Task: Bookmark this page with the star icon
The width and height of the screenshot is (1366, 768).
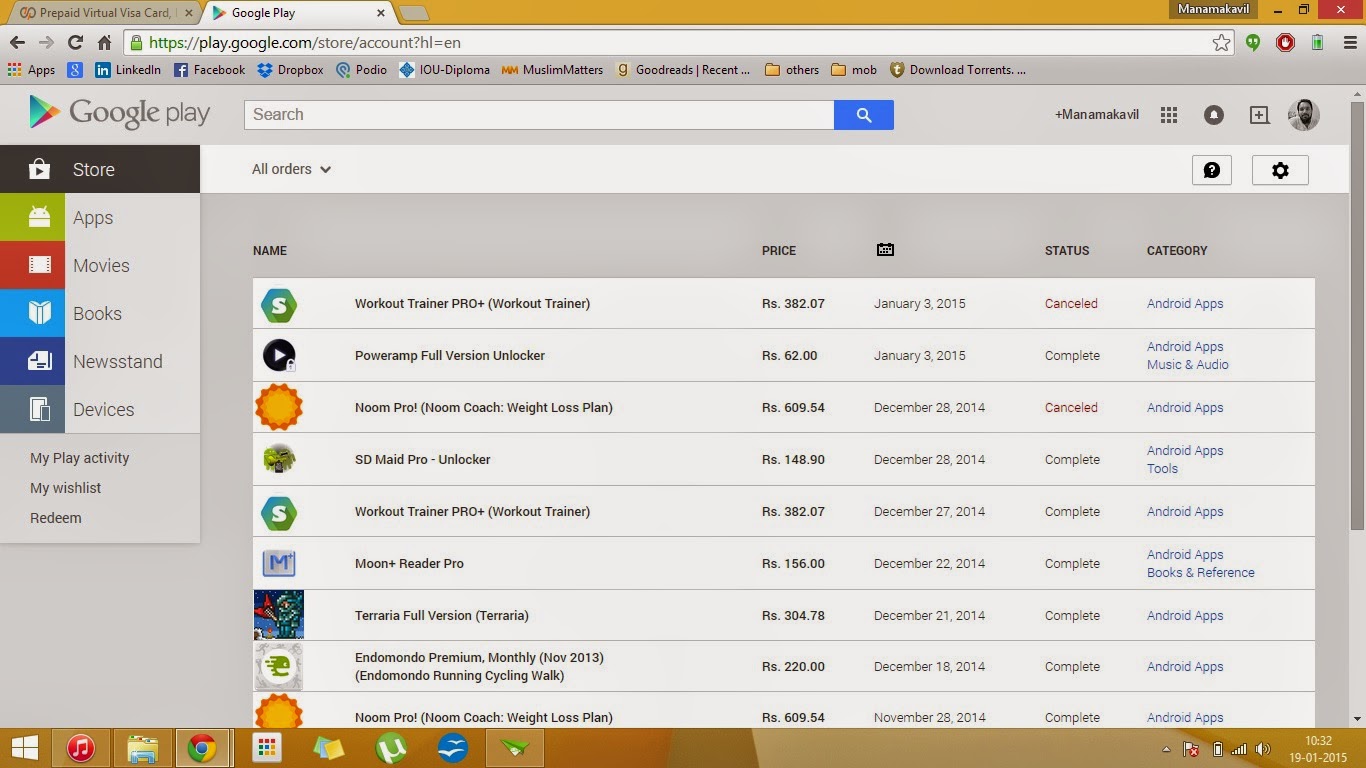Action: click(x=1221, y=43)
